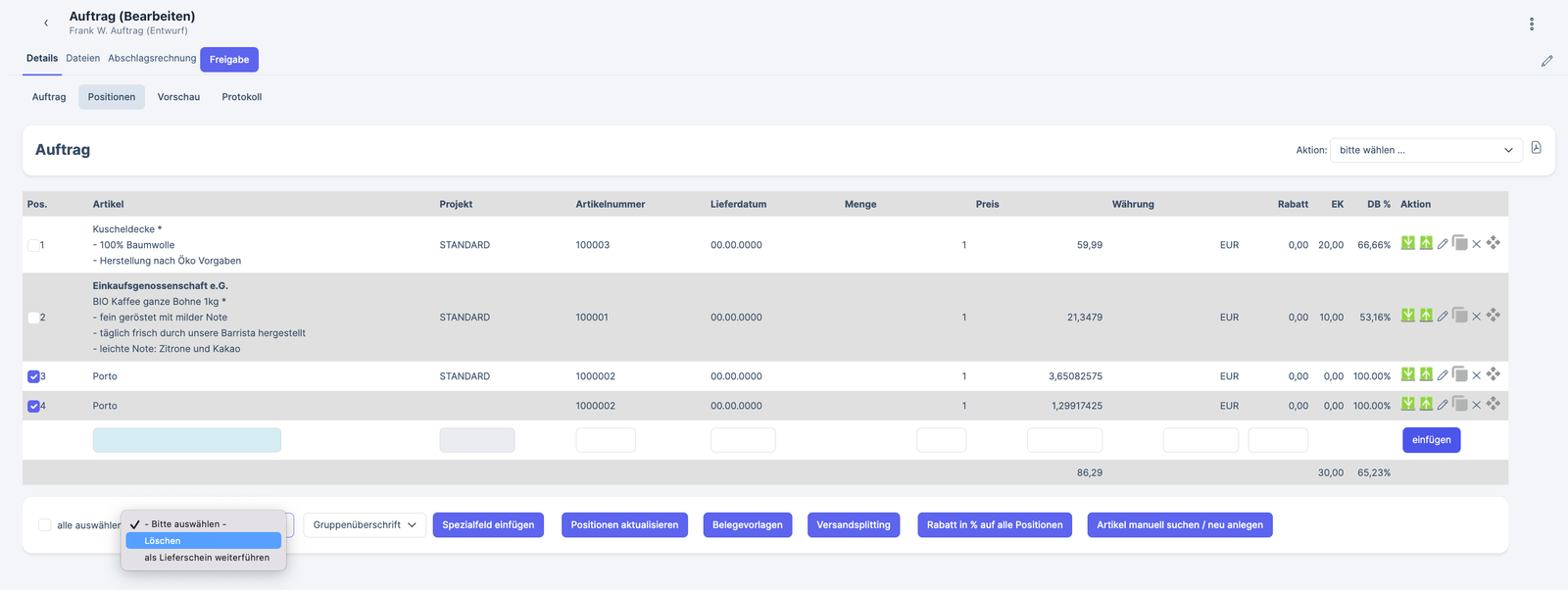
Task: Open the three-dot menu in the header
Action: [1531, 24]
